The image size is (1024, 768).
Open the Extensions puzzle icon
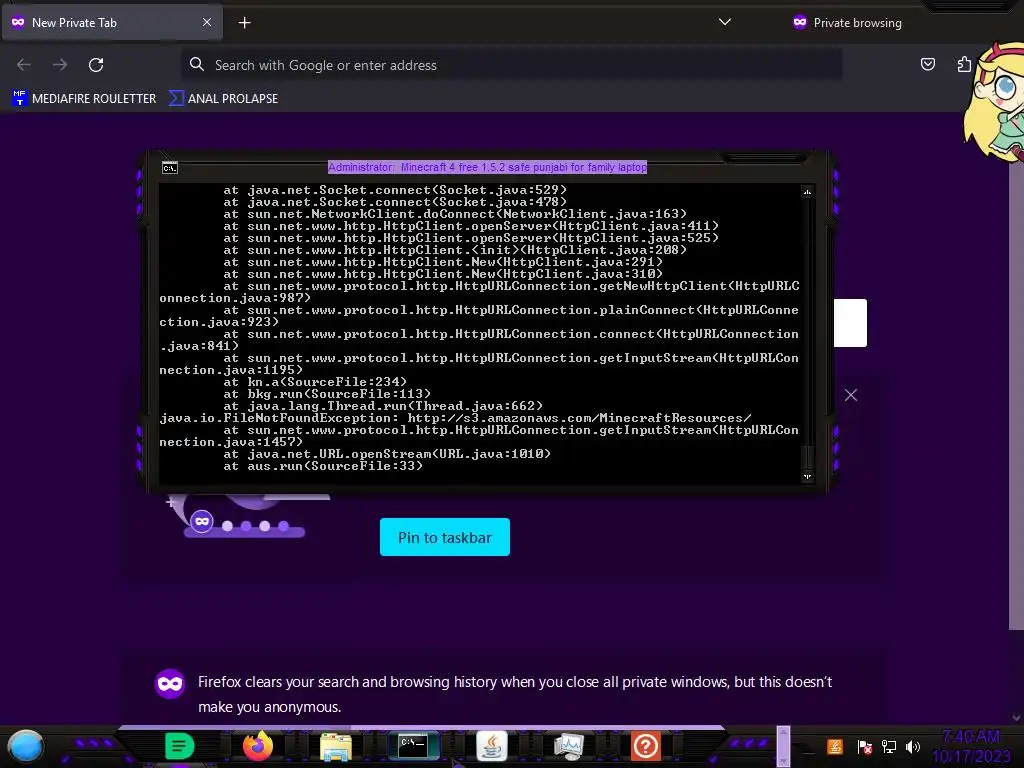964,64
